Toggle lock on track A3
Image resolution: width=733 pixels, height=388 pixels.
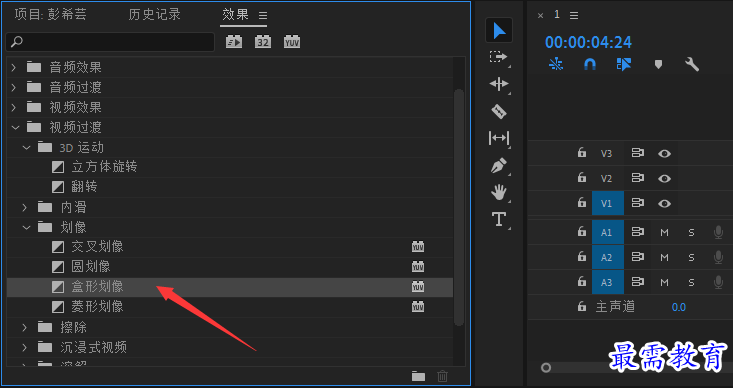point(582,282)
